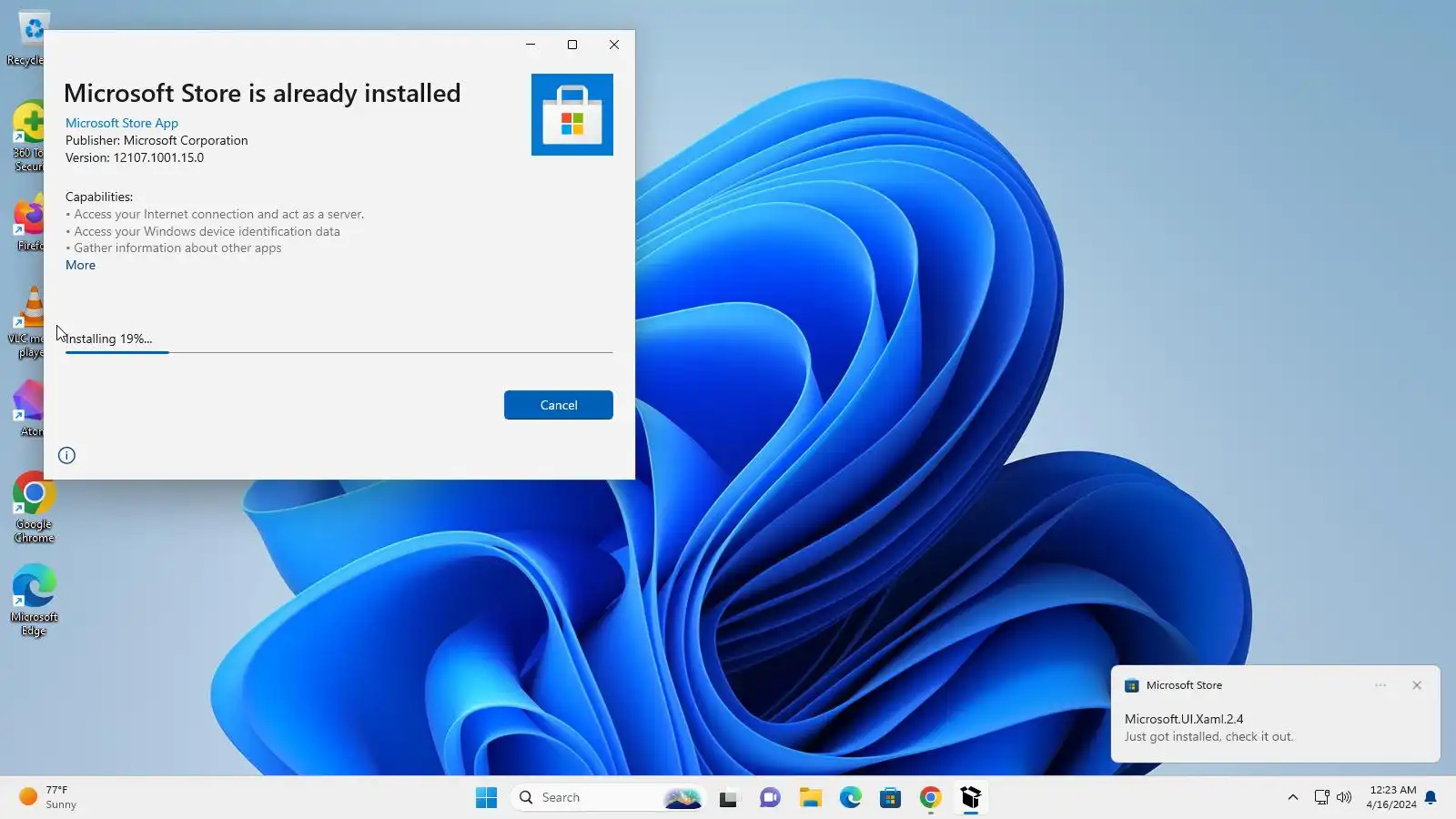Image resolution: width=1456 pixels, height=819 pixels.
Task: Select App Installer taskbar icon
Action: (970, 798)
